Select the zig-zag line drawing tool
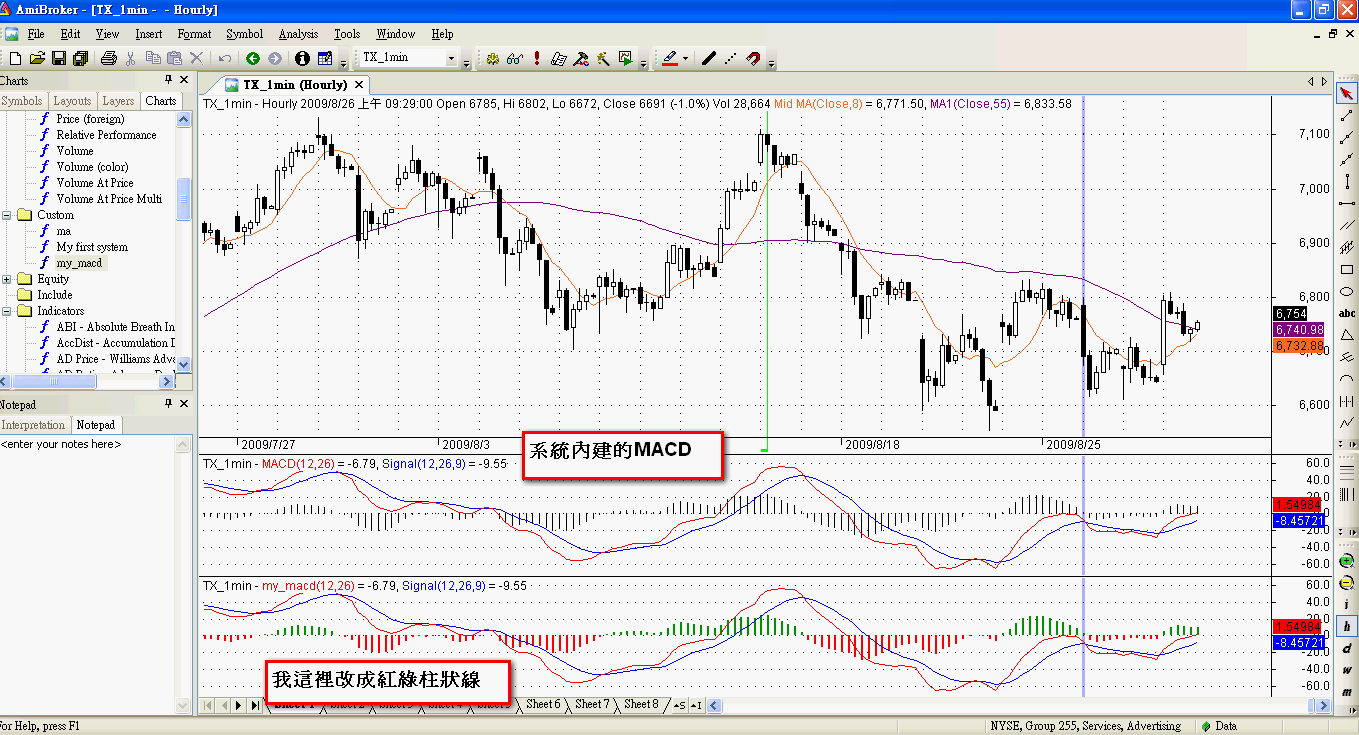This screenshot has width=1359, height=735. tap(1347, 422)
